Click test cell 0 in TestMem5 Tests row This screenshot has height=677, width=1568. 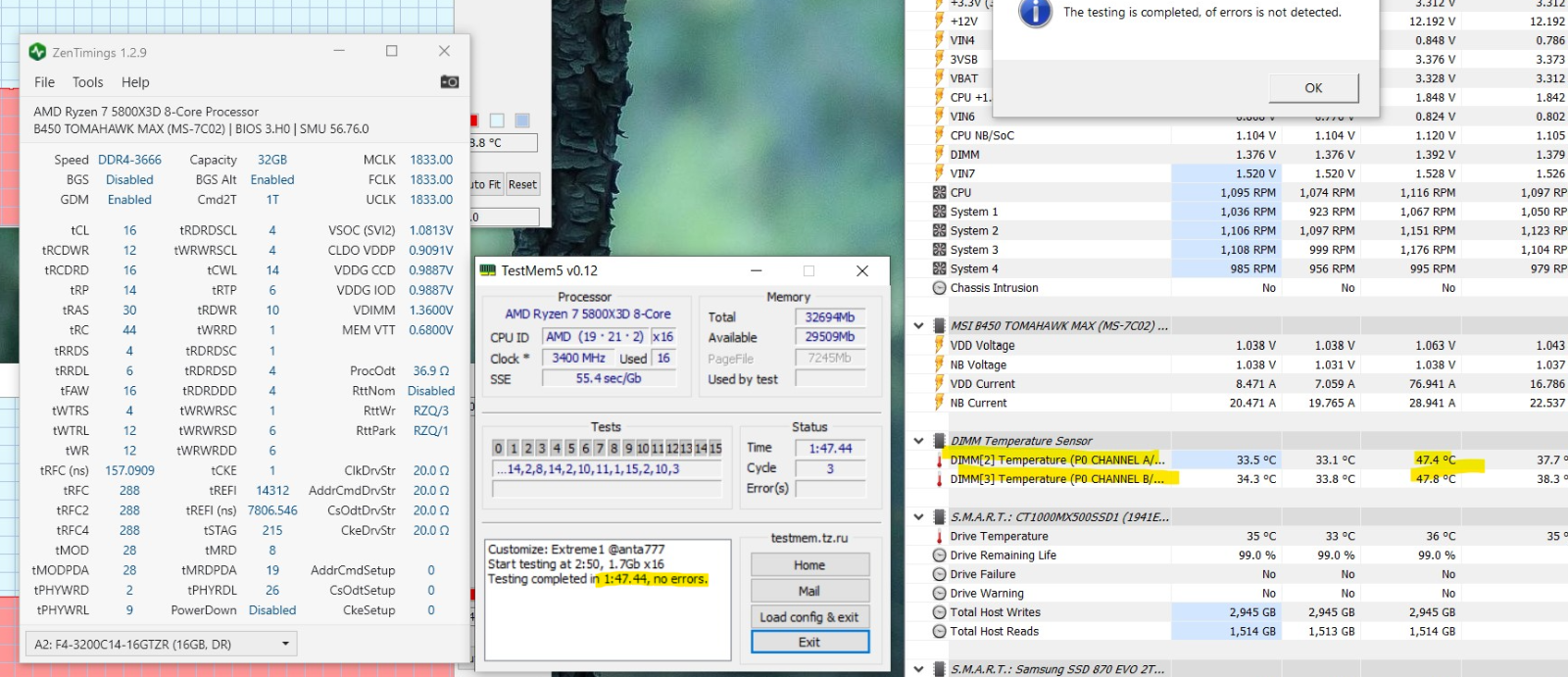coord(499,448)
